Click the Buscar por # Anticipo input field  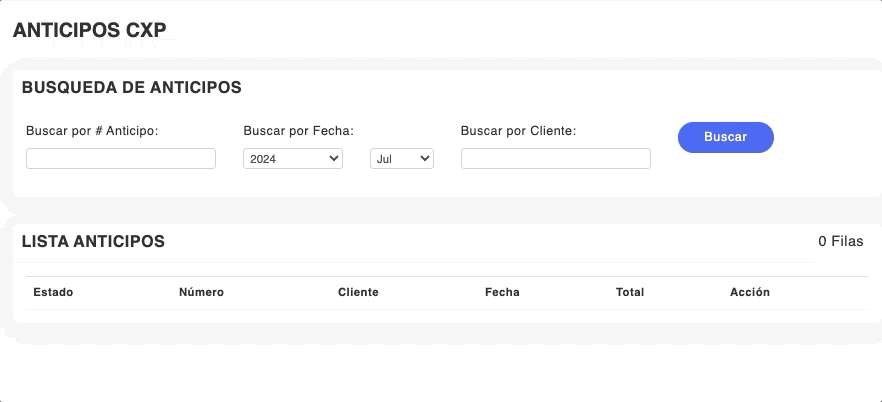121,158
